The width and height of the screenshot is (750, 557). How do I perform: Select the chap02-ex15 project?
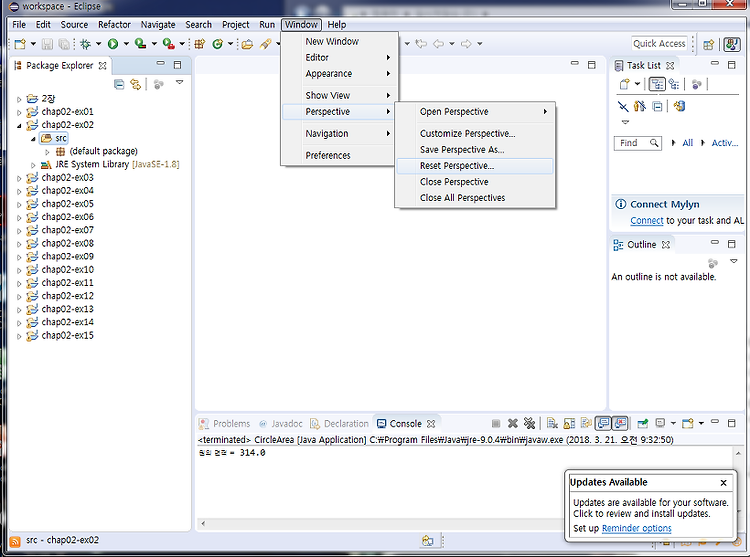[x=67, y=336]
